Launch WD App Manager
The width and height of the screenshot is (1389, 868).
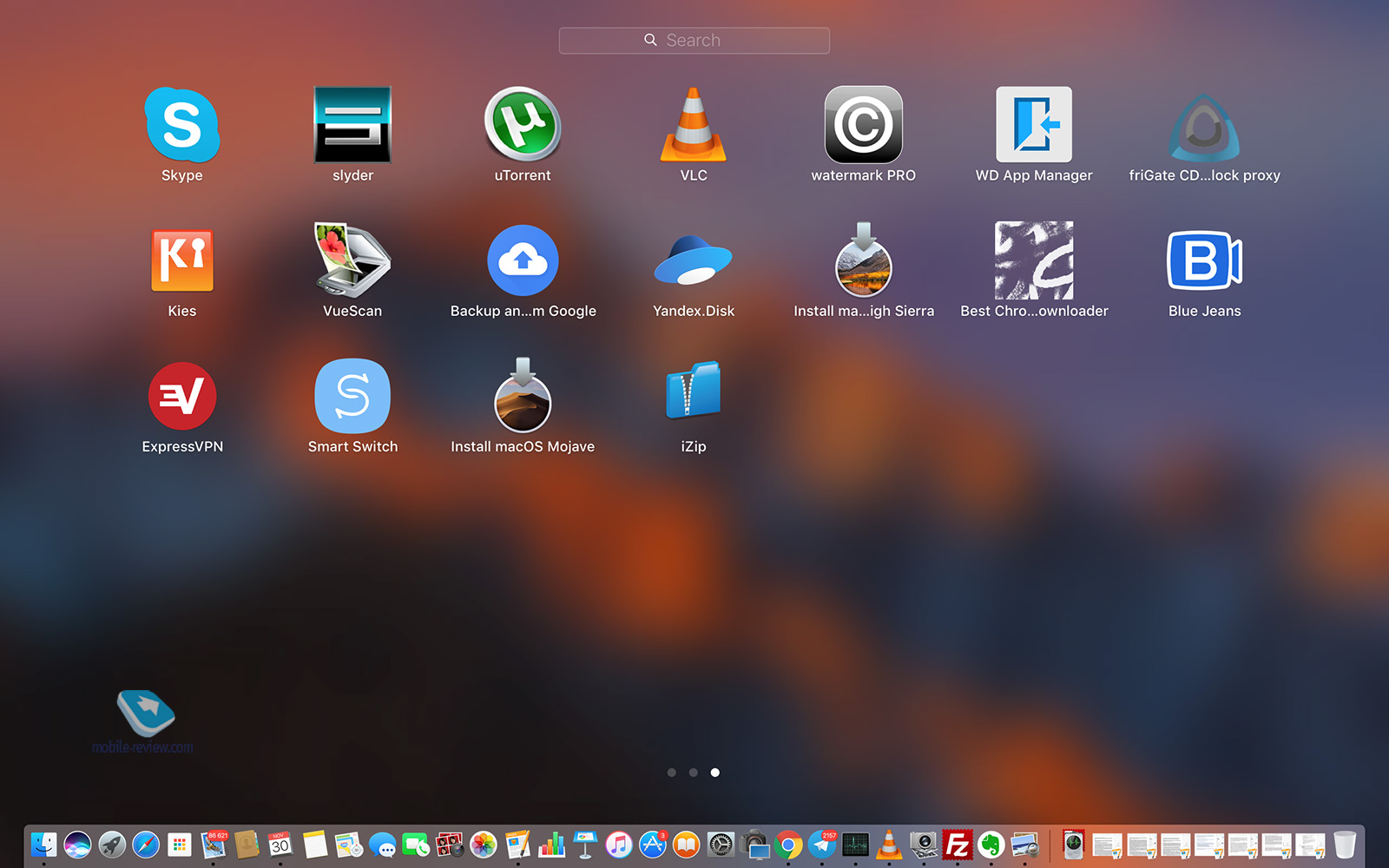click(x=1034, y=125)
